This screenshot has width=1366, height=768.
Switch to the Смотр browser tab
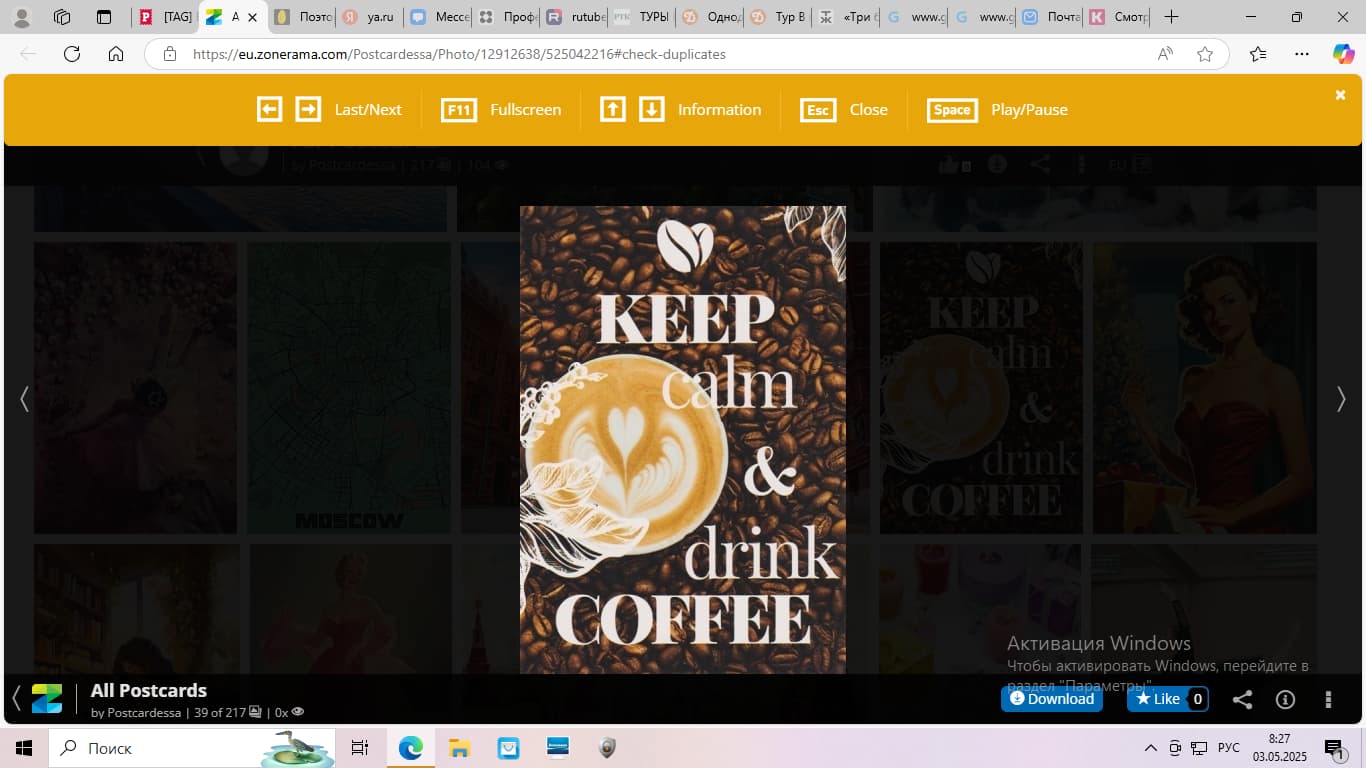(1118, 17)
